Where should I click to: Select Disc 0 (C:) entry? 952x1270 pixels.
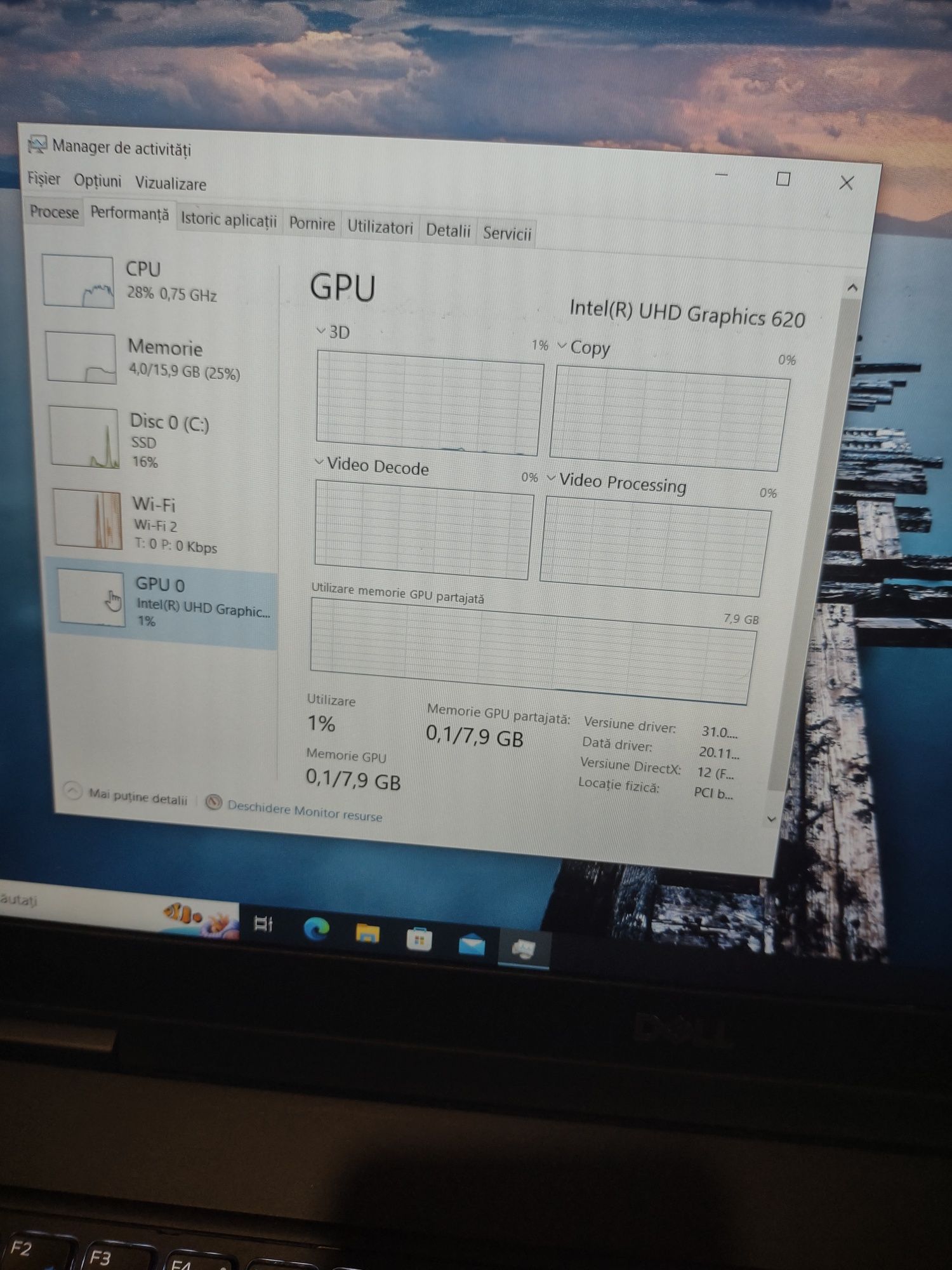(x=159, y=439)
